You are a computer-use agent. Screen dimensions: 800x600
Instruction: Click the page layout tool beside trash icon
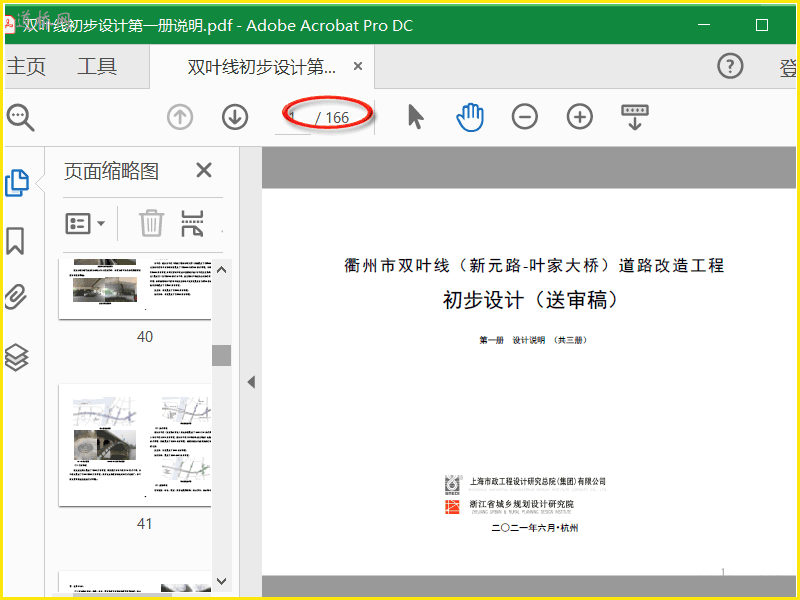tap(192, 223)
